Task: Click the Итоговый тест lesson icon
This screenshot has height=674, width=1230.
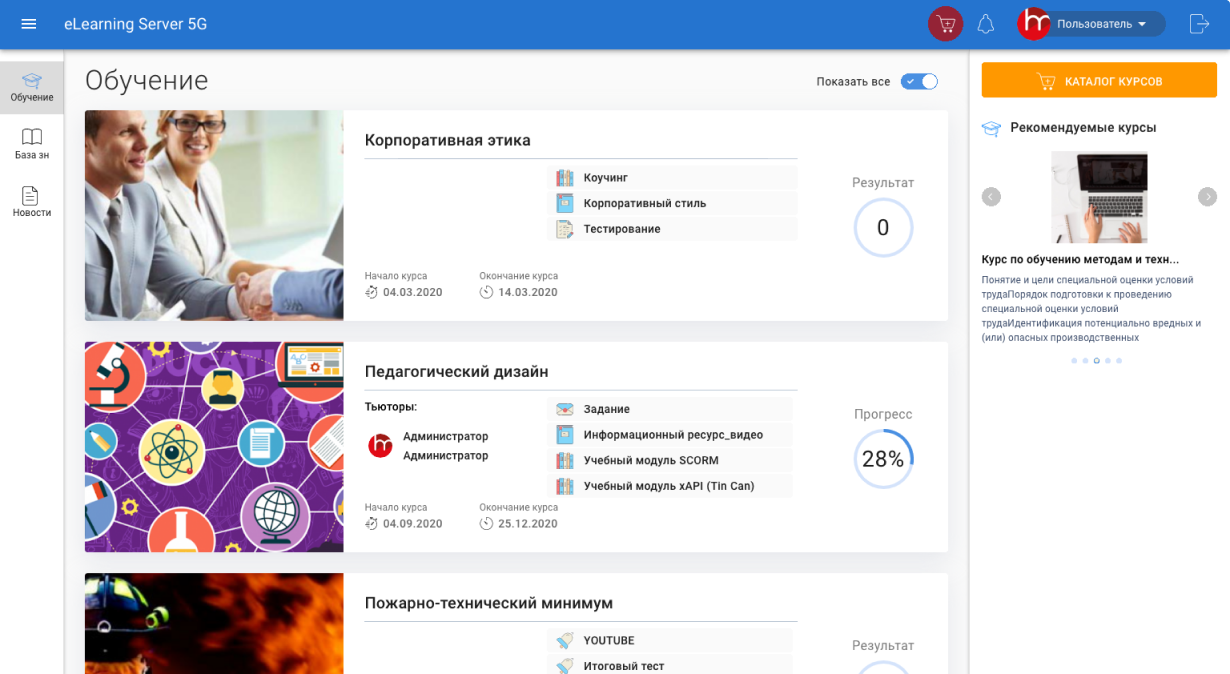Action: tap(564, 666)
